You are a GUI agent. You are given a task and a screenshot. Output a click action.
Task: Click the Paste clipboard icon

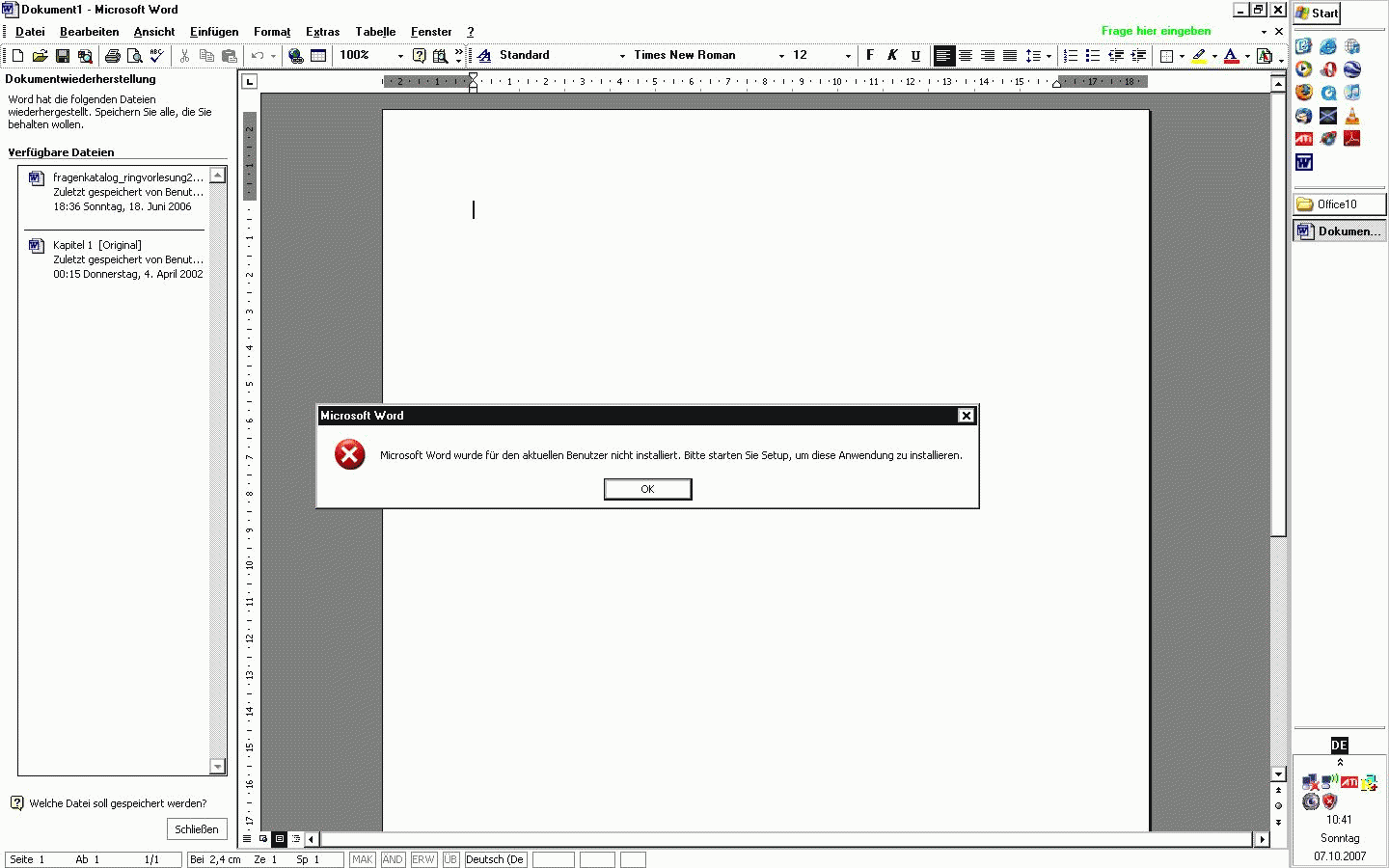pyautogui.click(x=229, y=56)
